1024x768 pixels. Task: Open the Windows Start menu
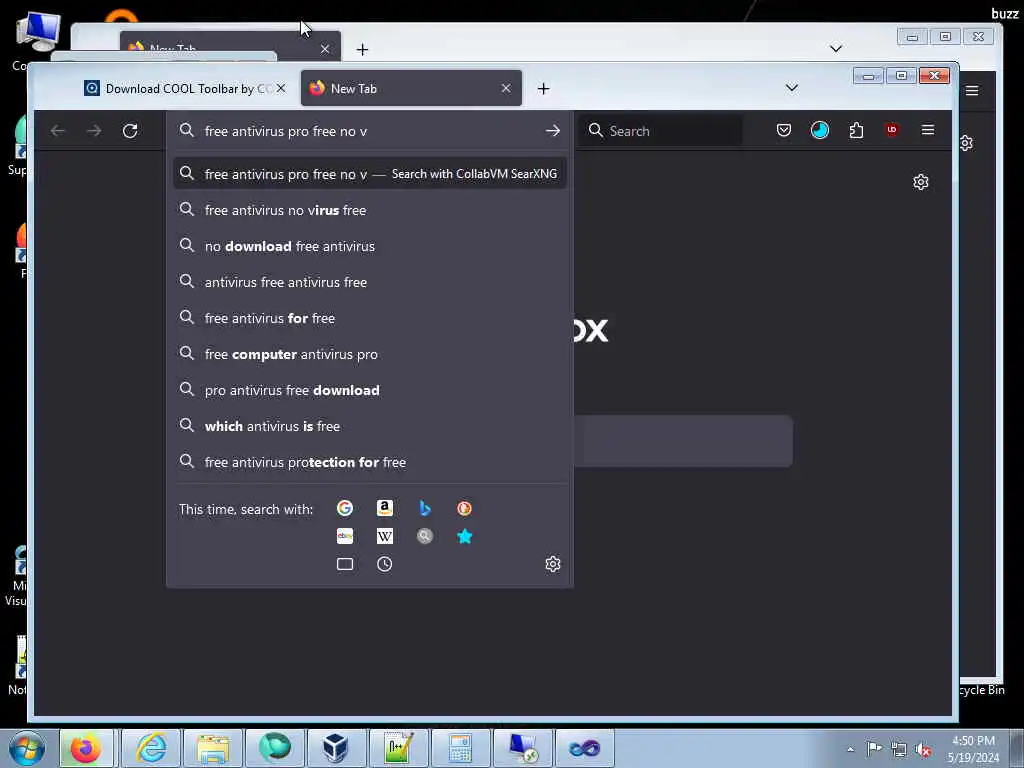(x=26, y=748)
